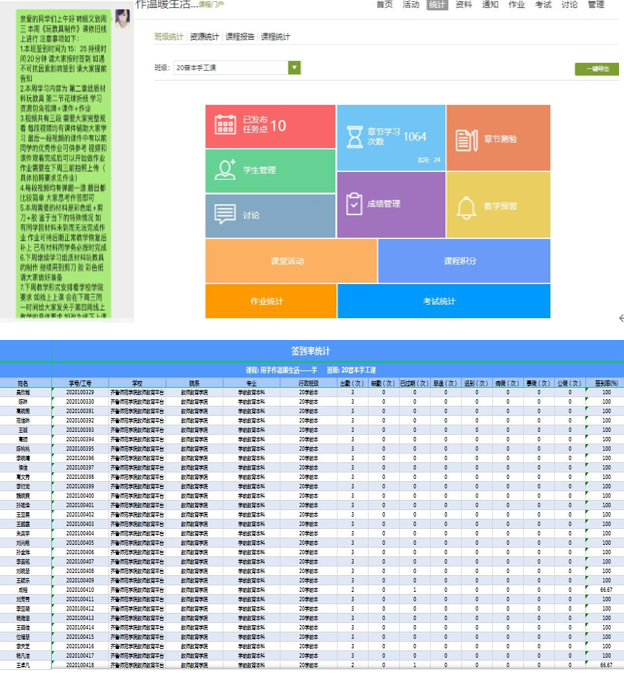Switch to the 课程报告 tab

pos(239,37)
